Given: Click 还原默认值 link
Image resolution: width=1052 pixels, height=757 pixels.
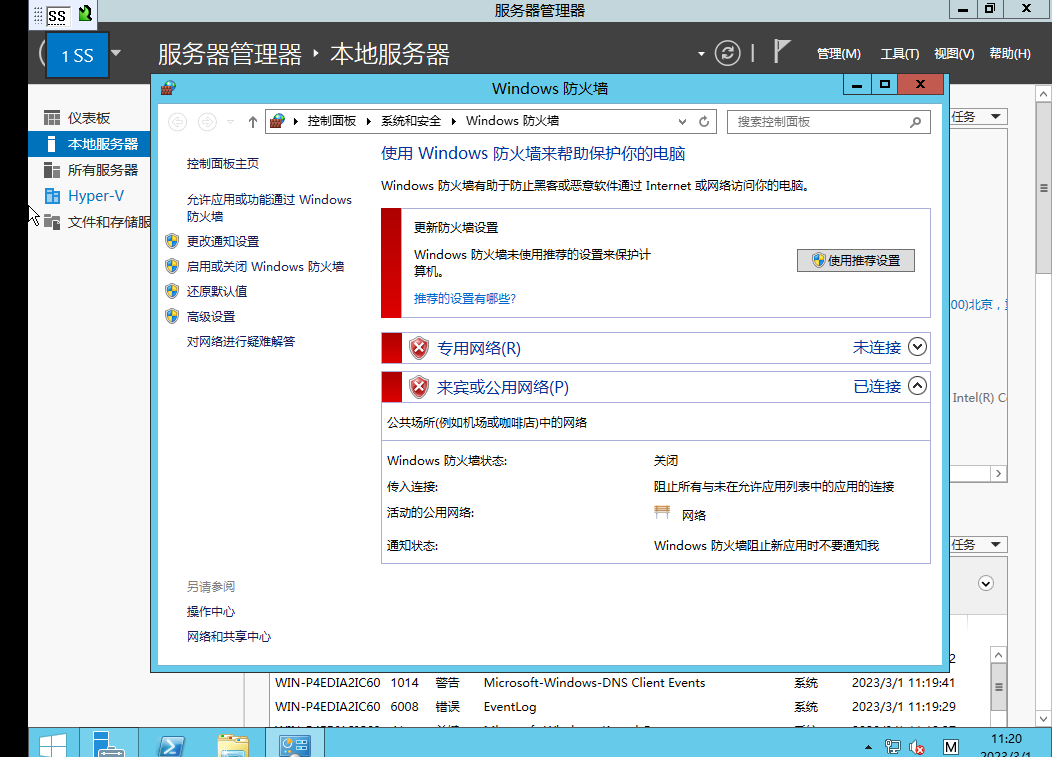Looking at the screenshot, I should click(x=217, y=291).
